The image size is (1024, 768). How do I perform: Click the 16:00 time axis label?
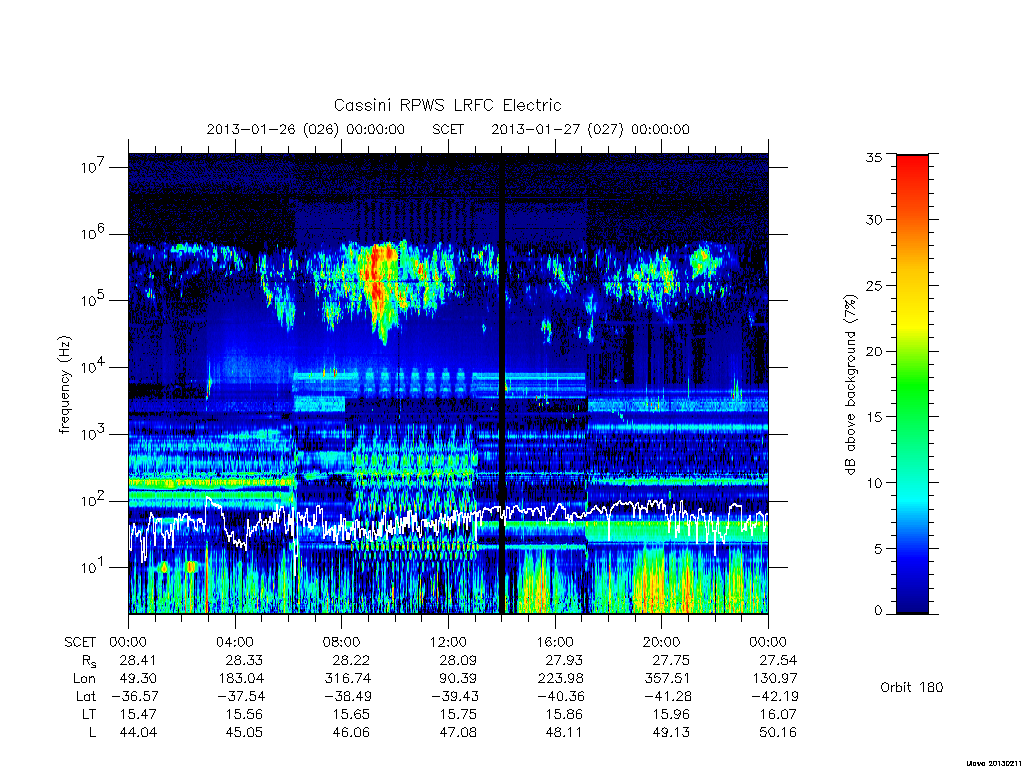coord(555,642)
